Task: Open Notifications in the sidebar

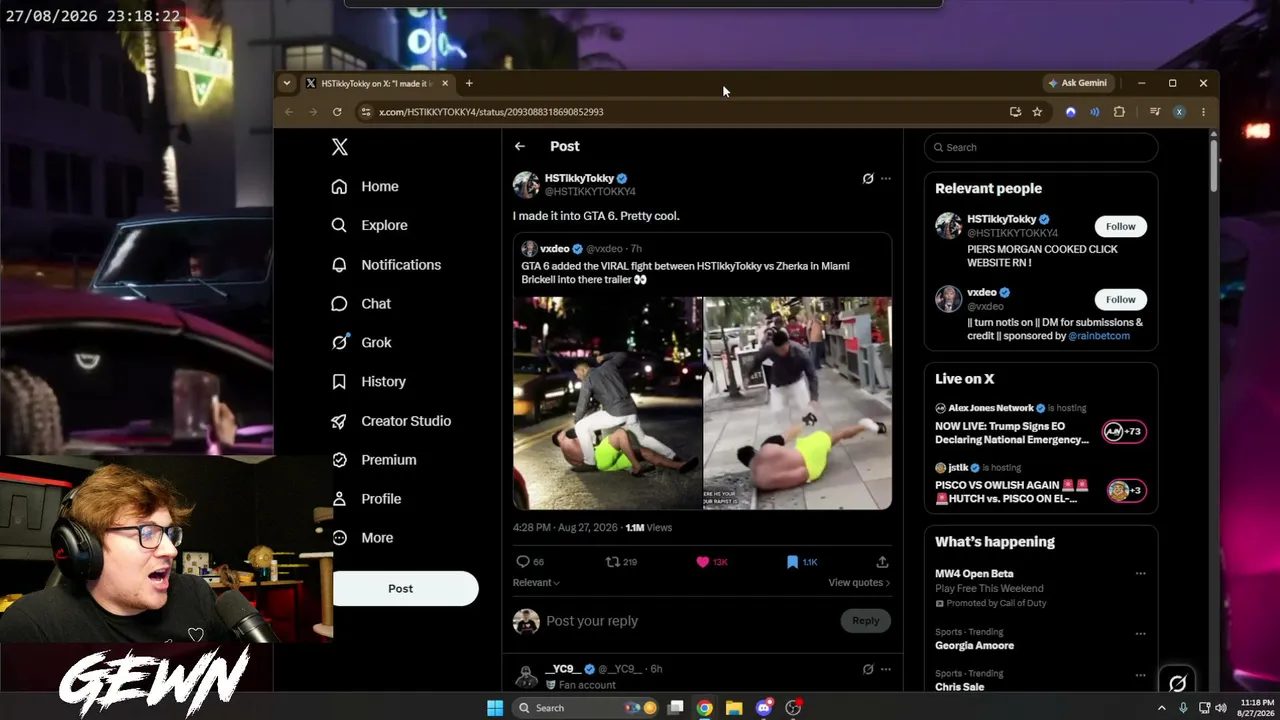Action: pyautogui.click(x=386, y=264)
